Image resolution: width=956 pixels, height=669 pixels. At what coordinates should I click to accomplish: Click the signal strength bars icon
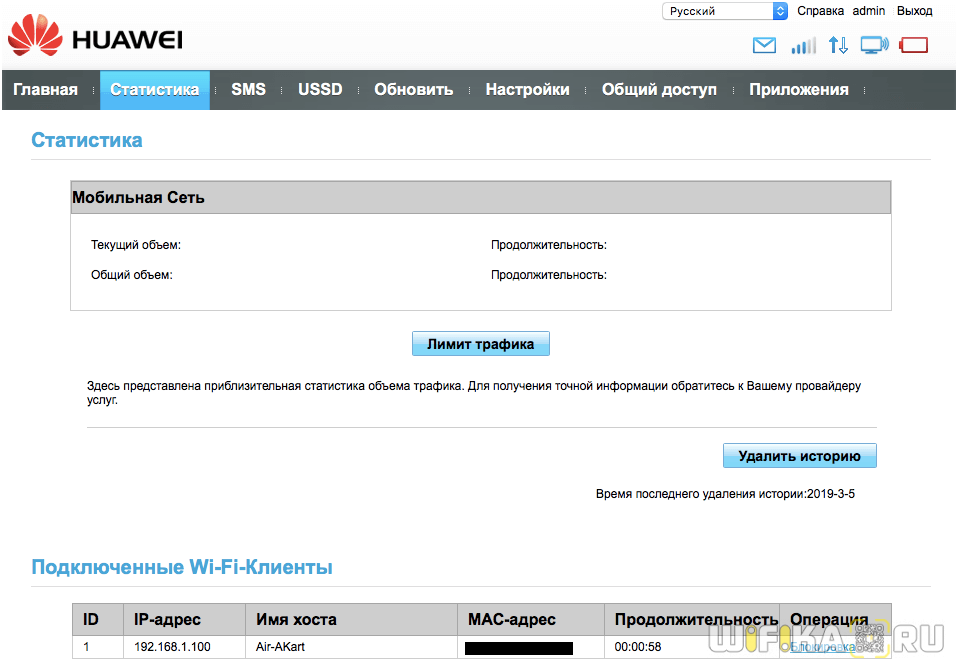tap(803, 45)
